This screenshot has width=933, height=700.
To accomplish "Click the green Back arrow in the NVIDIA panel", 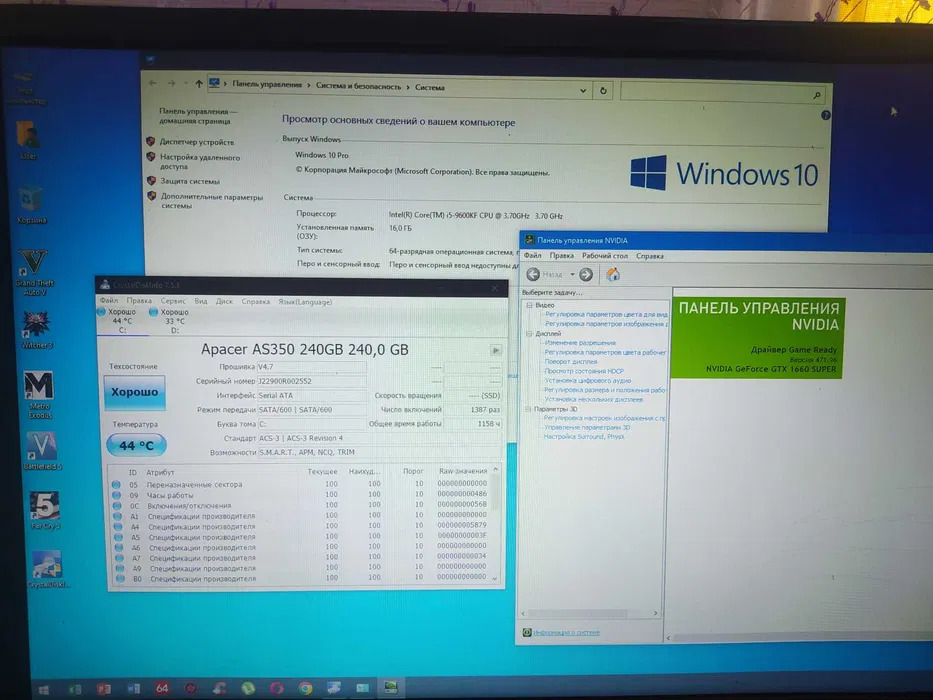I will coord(533,274).
